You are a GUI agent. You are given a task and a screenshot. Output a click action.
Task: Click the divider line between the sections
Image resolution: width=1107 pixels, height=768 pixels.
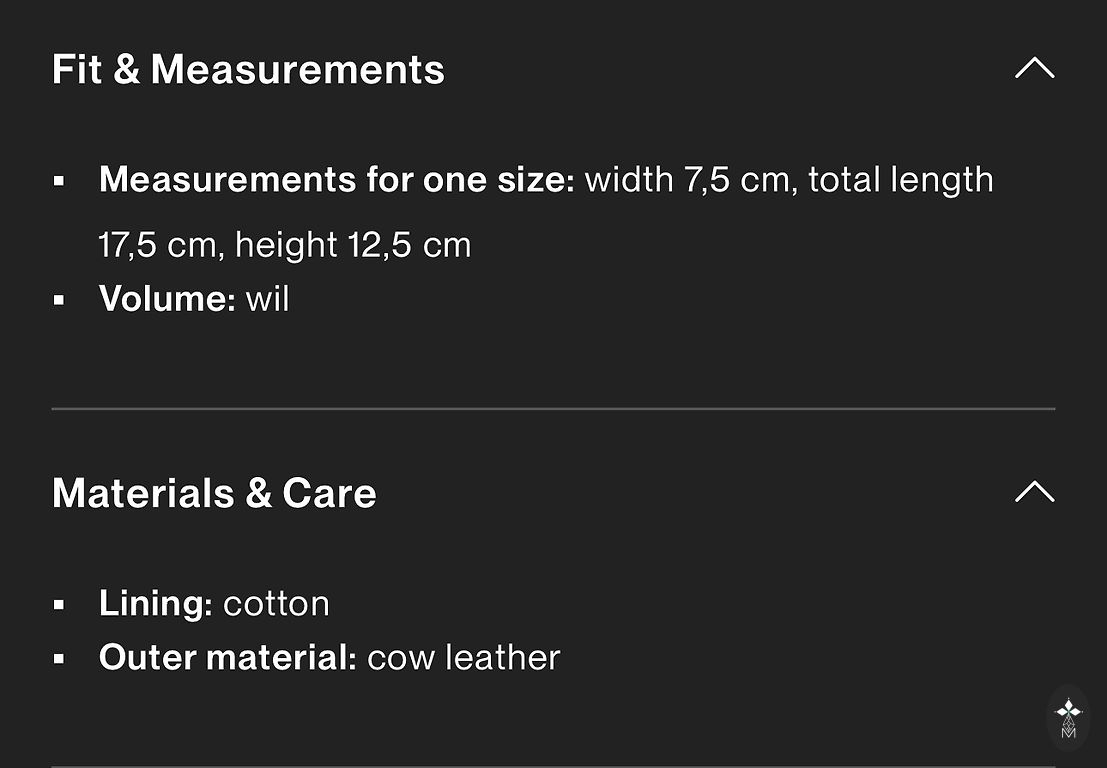(553, 409)
